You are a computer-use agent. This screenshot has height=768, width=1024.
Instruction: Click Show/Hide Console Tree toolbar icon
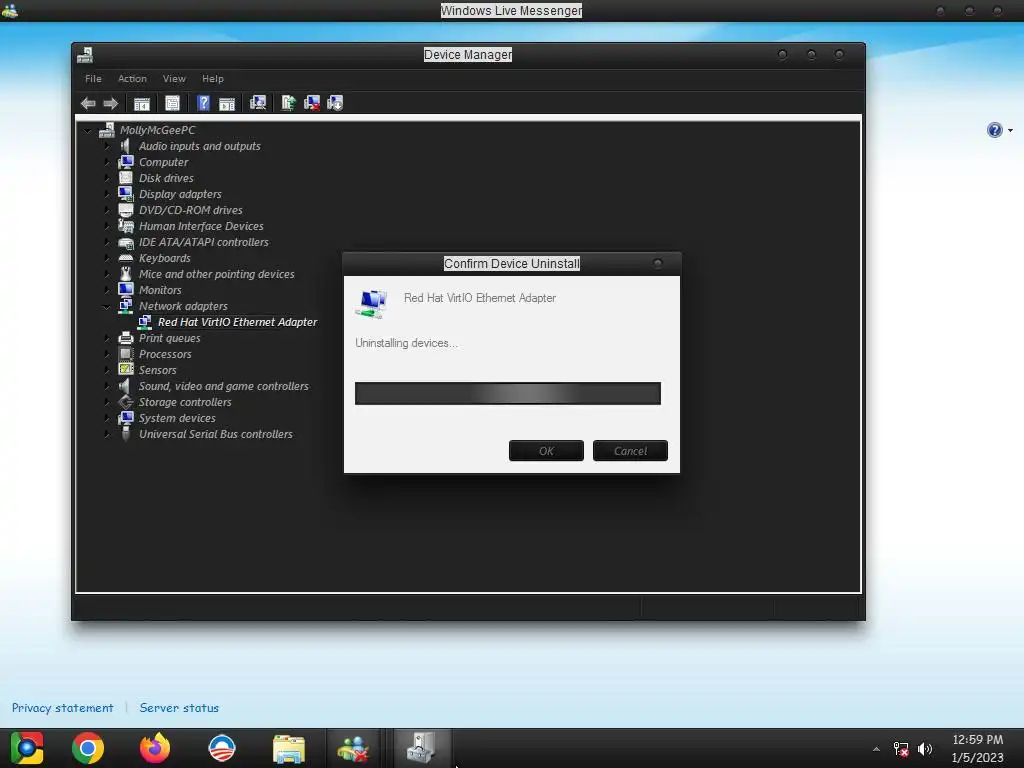point(142,103)
